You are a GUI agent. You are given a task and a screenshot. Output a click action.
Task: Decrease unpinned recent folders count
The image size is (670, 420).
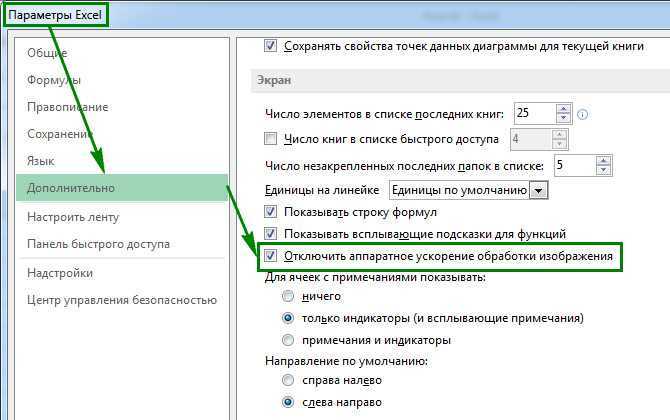[603, 170]
